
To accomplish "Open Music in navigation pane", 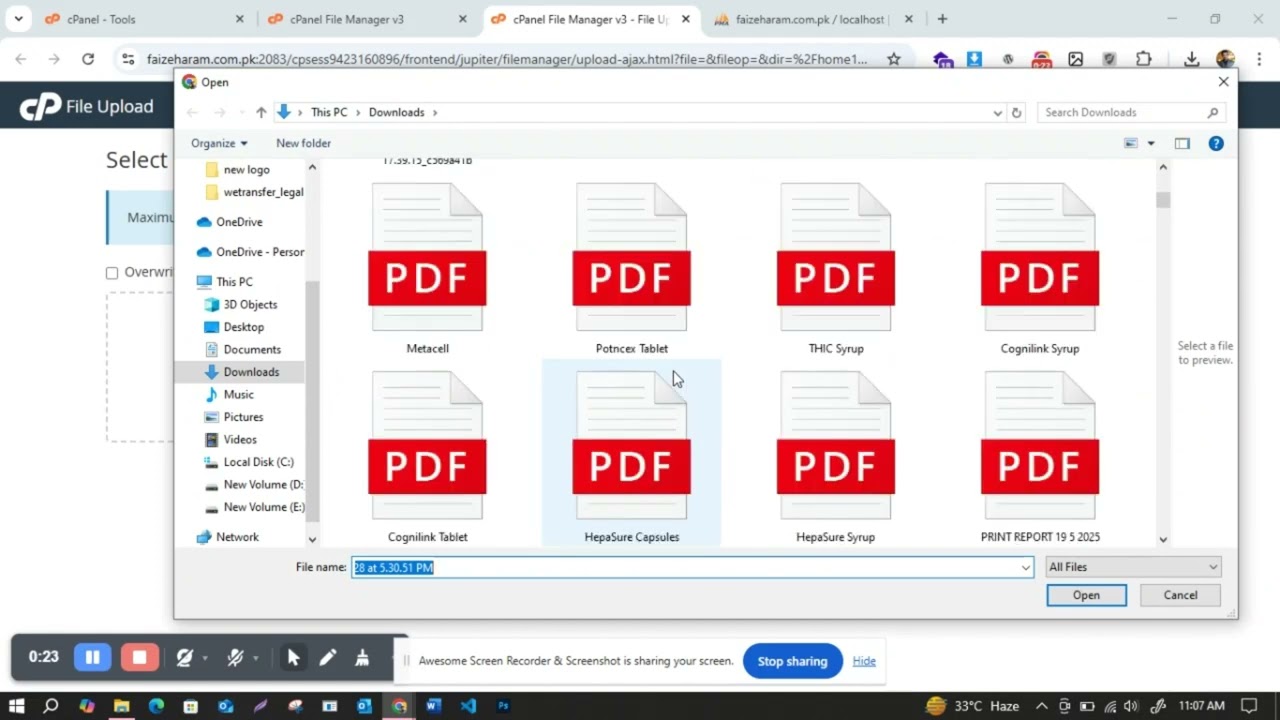I will [x=229, y=394].
